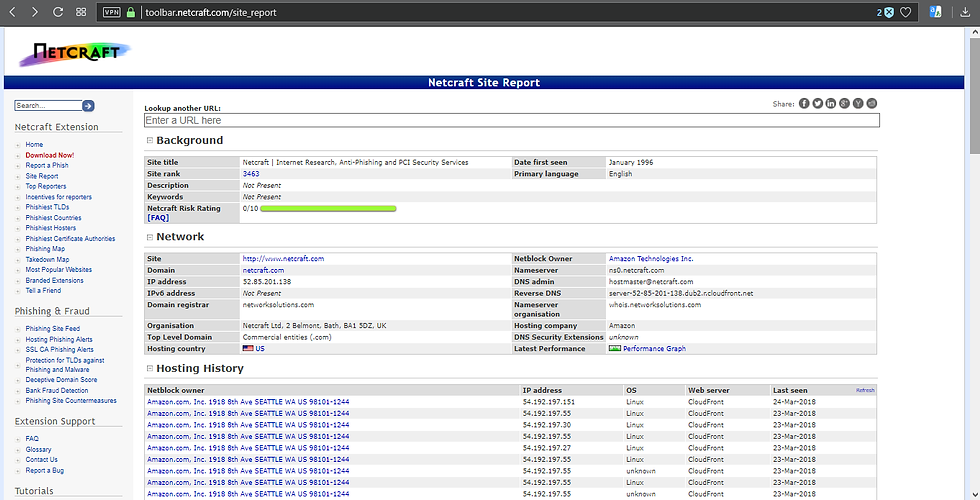Click the Performance Graph chart icon
The height and width of the screenshot is (500, 980).
614,349
